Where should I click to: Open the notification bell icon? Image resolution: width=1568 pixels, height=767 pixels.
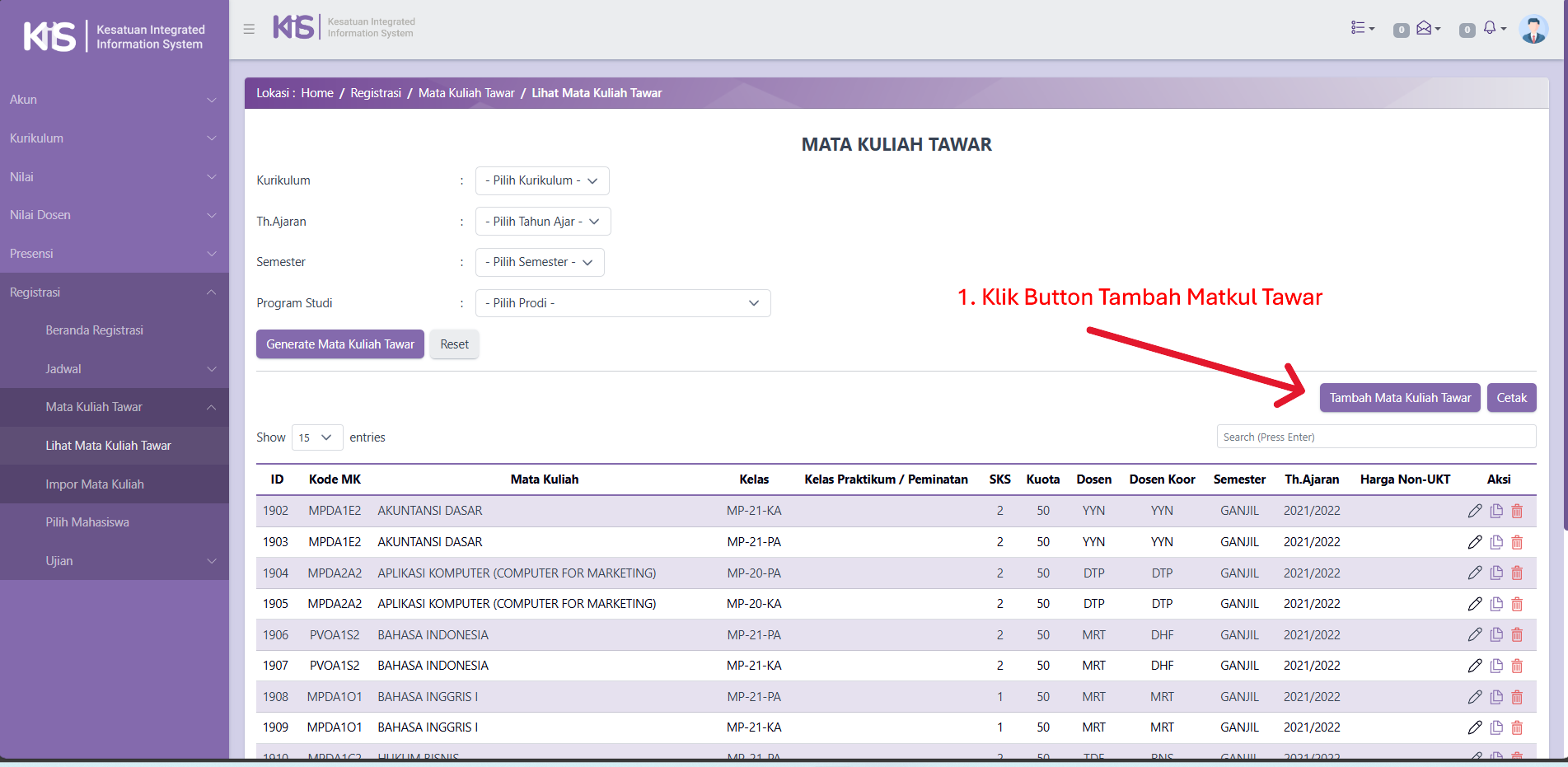[x=1492, y=29]
